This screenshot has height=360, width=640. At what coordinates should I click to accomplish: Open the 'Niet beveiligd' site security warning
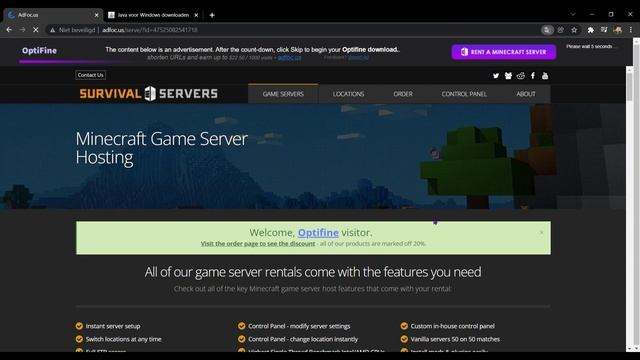(x=73, y=30)
